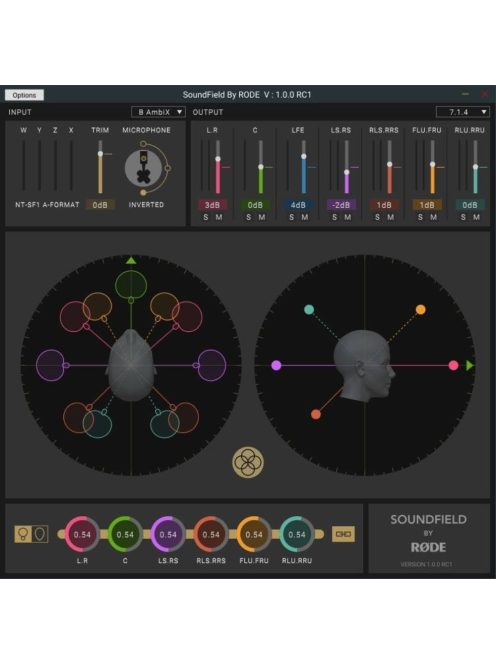Viewport: 496px width, 664px height.
Task: Mute the RLS.RRS output channel
Action: [x=391, y=217]
